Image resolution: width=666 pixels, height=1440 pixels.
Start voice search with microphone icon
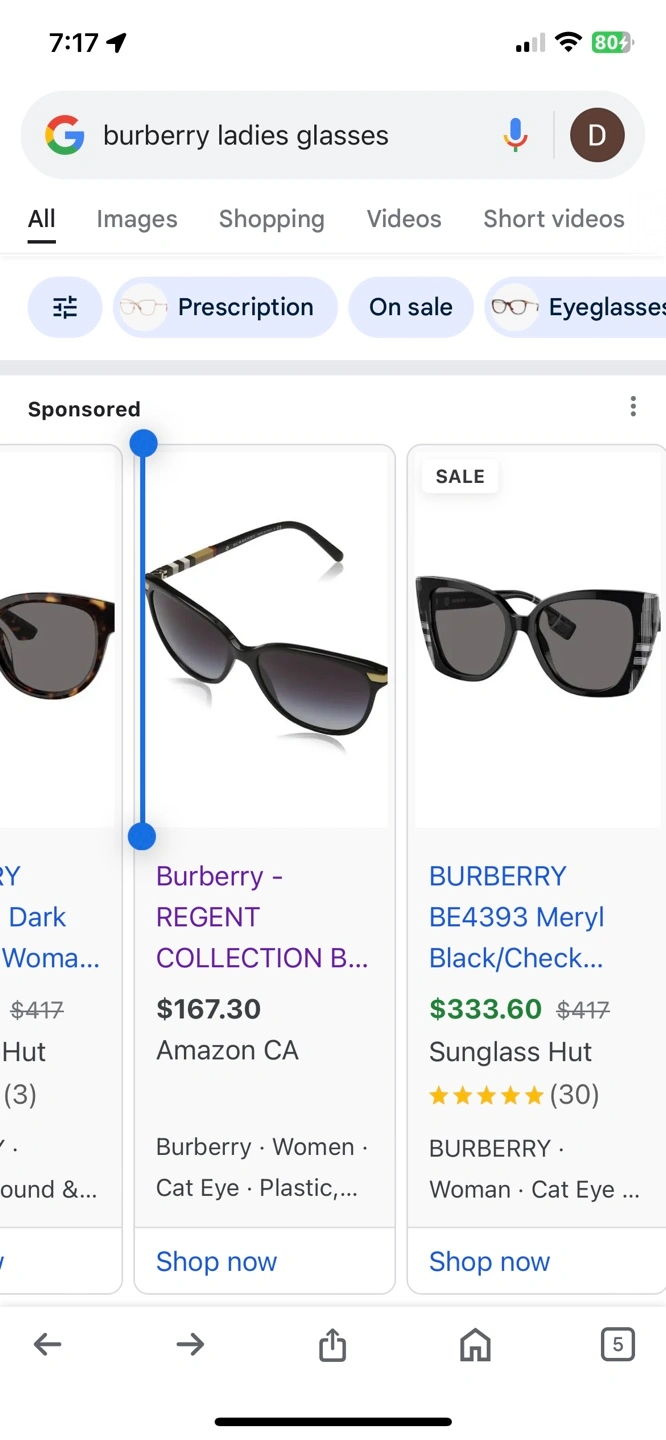[x=515, y=135]
